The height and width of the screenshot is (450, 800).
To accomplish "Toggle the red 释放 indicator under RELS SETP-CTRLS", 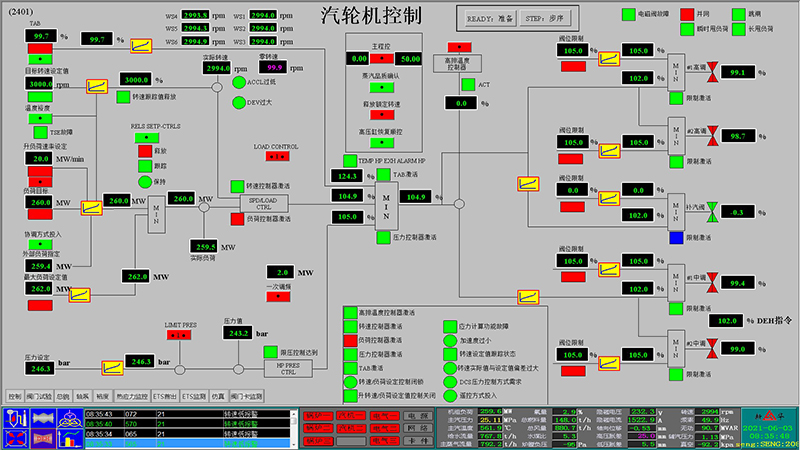I will coord(143,151).
